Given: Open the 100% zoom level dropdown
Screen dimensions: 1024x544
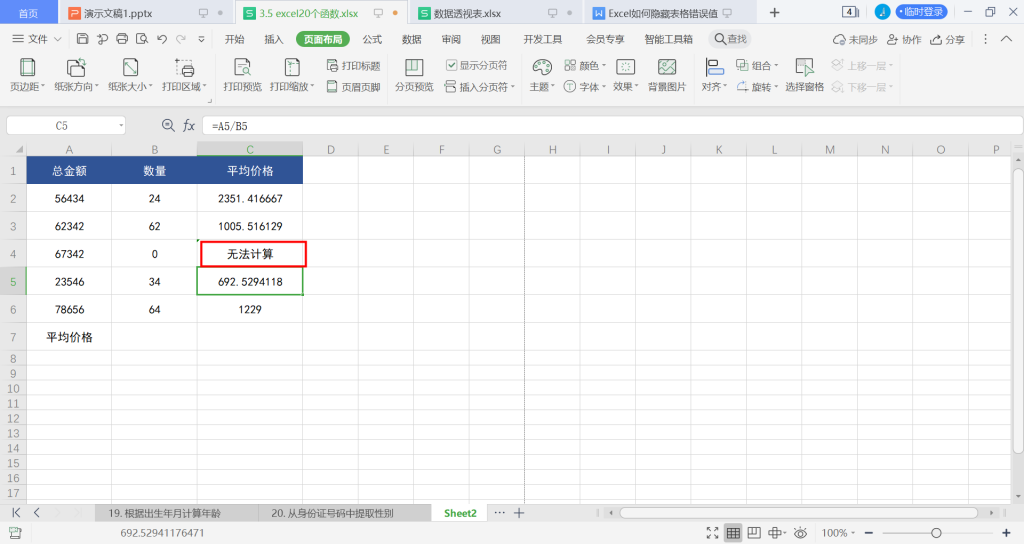Looking at the screenshot, I should point(839,533).
